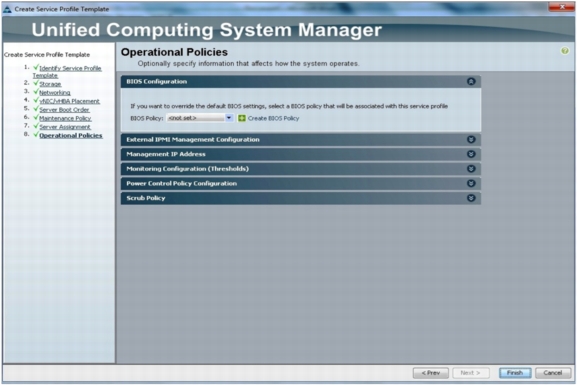Go to Server Assignment step
The image size is (578, 387).
[x=65, y=127]
